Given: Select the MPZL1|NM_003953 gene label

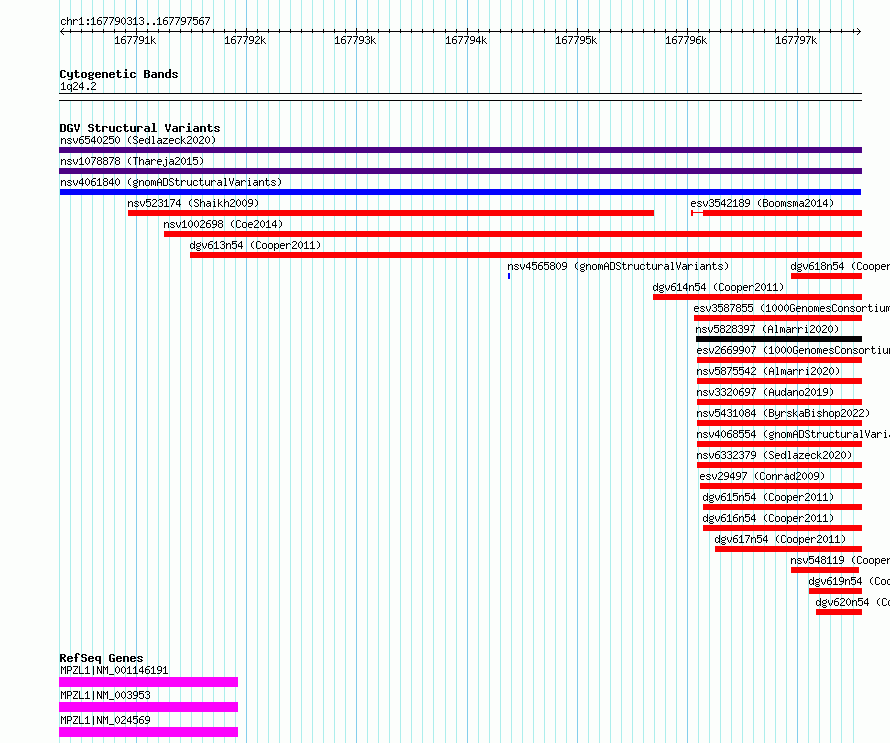Looking at the screenshot, I should click(x=105, y=695).
